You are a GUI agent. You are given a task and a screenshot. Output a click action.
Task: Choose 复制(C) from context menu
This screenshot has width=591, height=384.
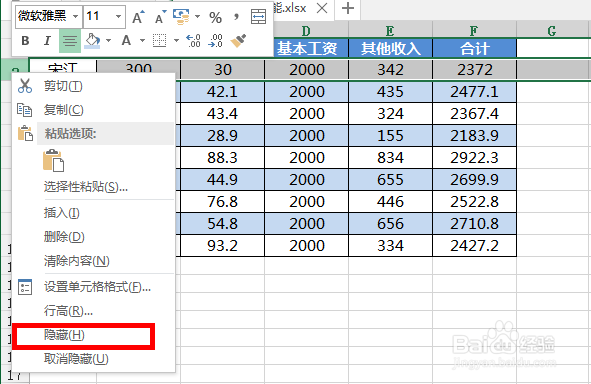click(93, 110)
